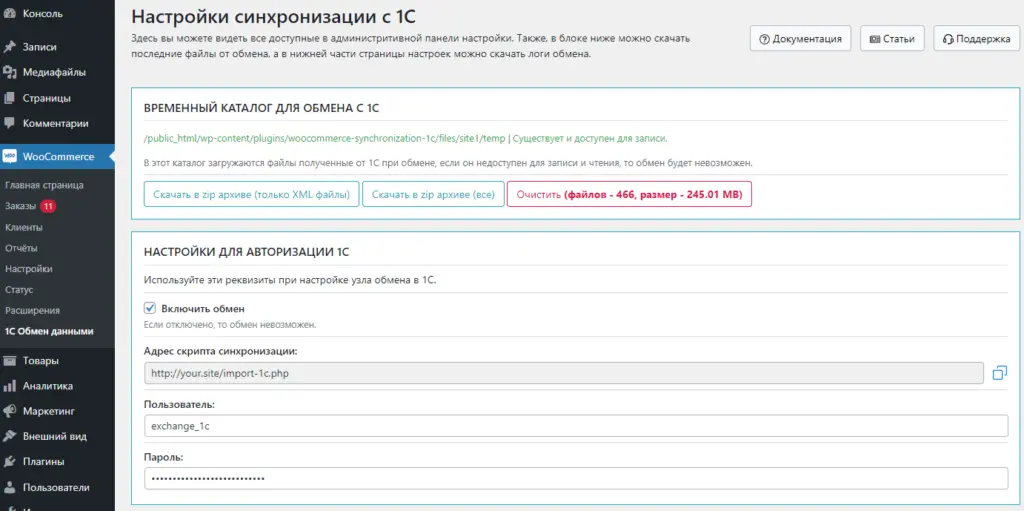Select 1С Обмен данными submenu item
This screenshot has width=1024, height=511.
pyautogui.click(x=49, y=331)
